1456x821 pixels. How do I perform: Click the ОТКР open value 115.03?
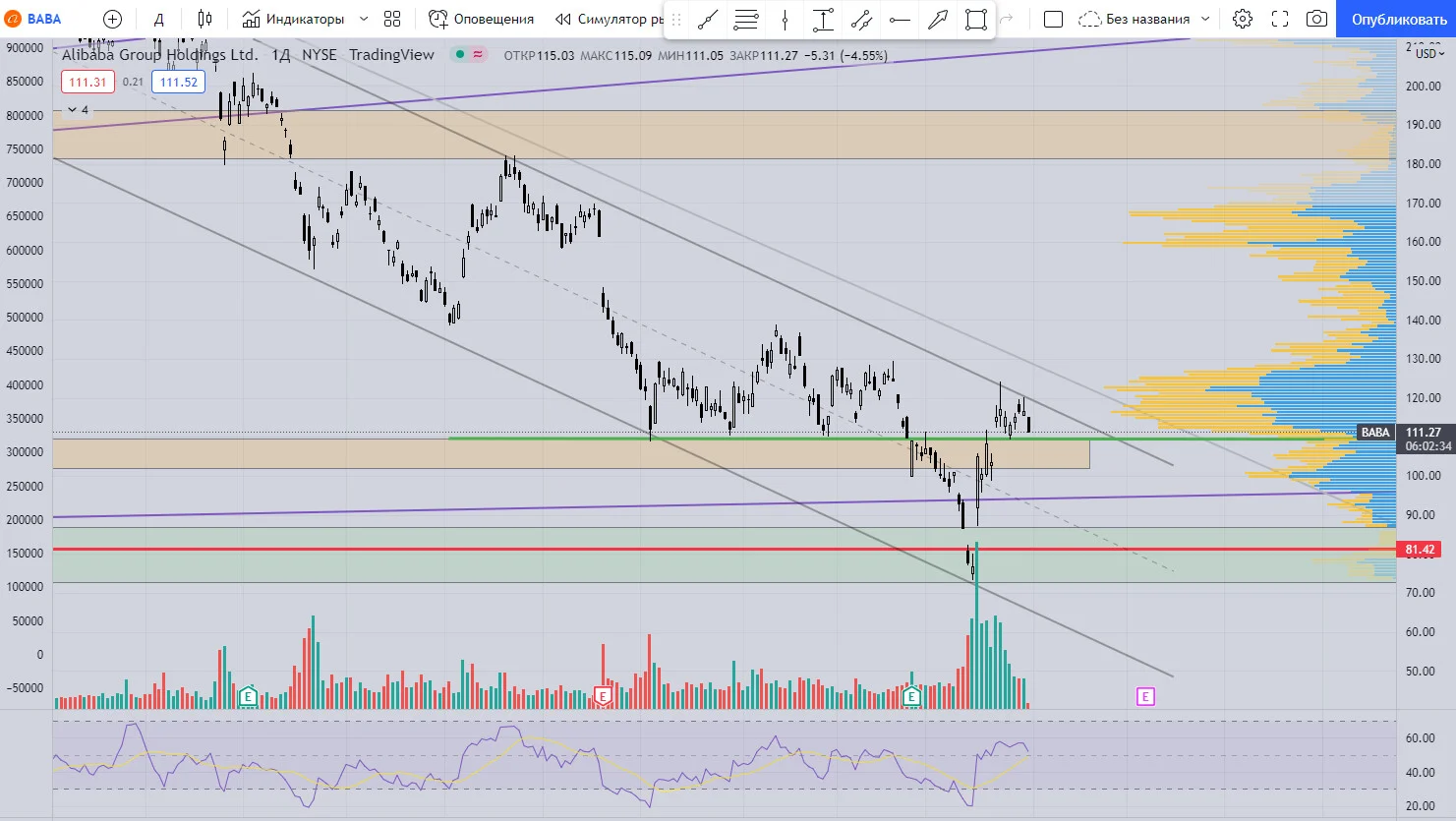(x=555, y=56)
